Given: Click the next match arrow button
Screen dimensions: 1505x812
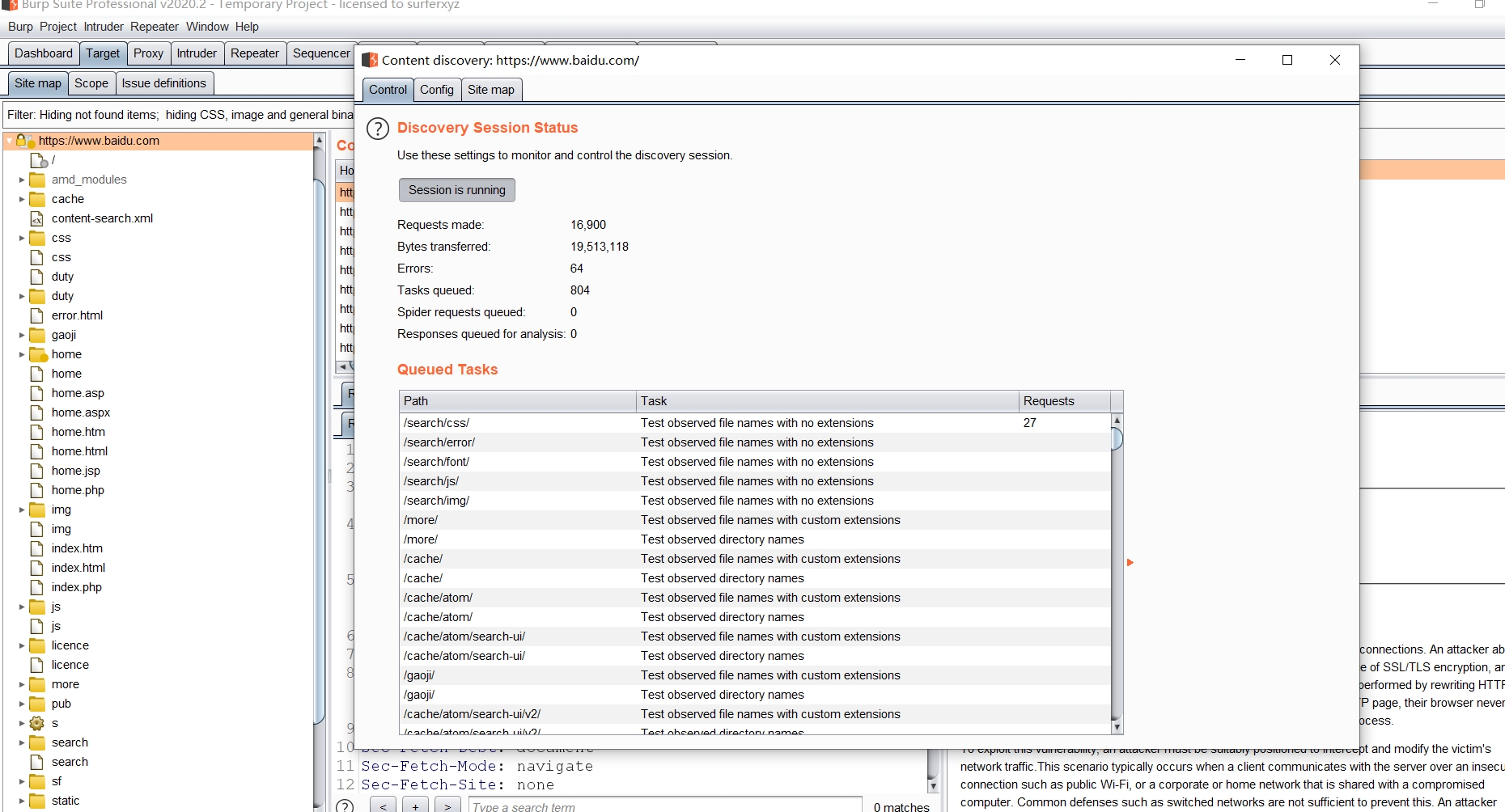Looking at the screenshot, I should click(x=447, y=806).
